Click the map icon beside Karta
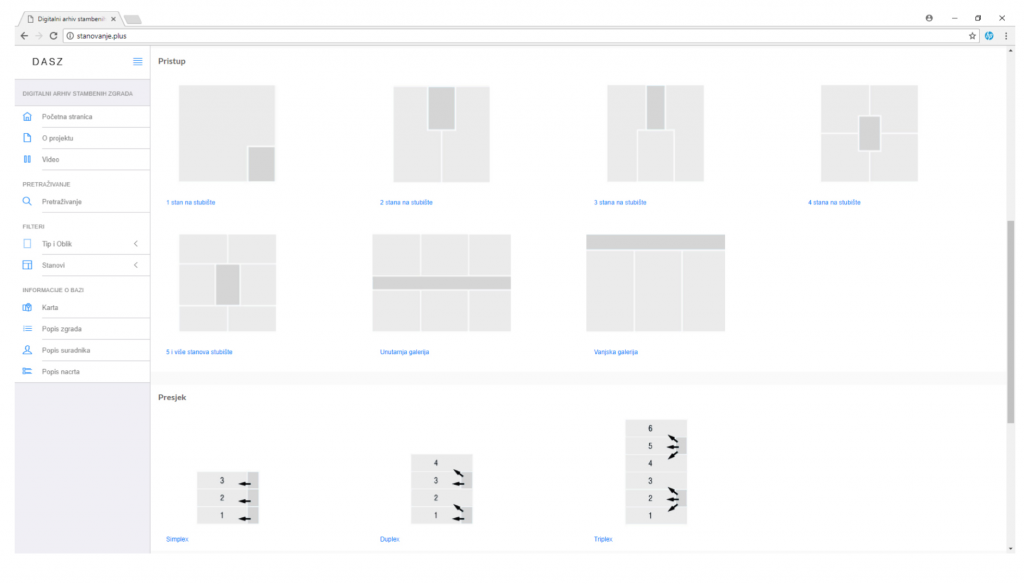1024x584 pixels. click(27, 308)
